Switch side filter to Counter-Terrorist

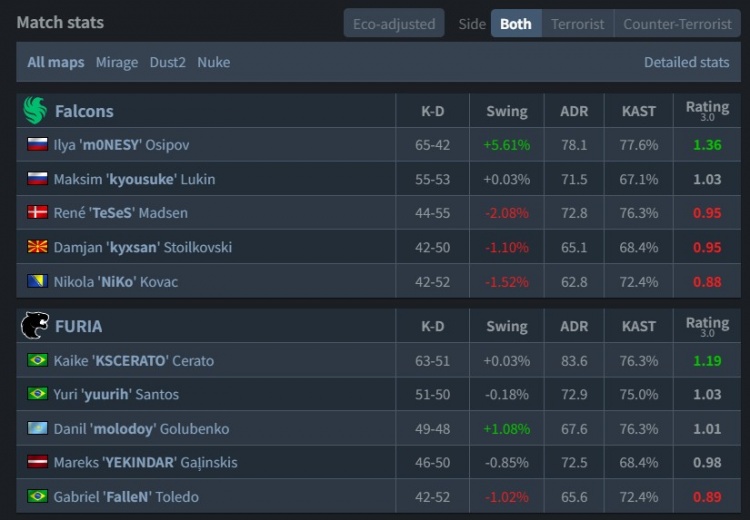(677, 23)
